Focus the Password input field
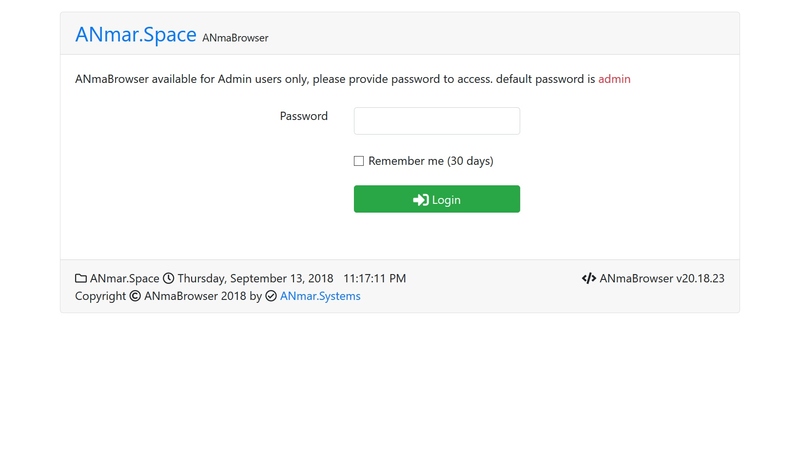Image resolution: width=800 pixels, height=455 pixels. point(436,121)
